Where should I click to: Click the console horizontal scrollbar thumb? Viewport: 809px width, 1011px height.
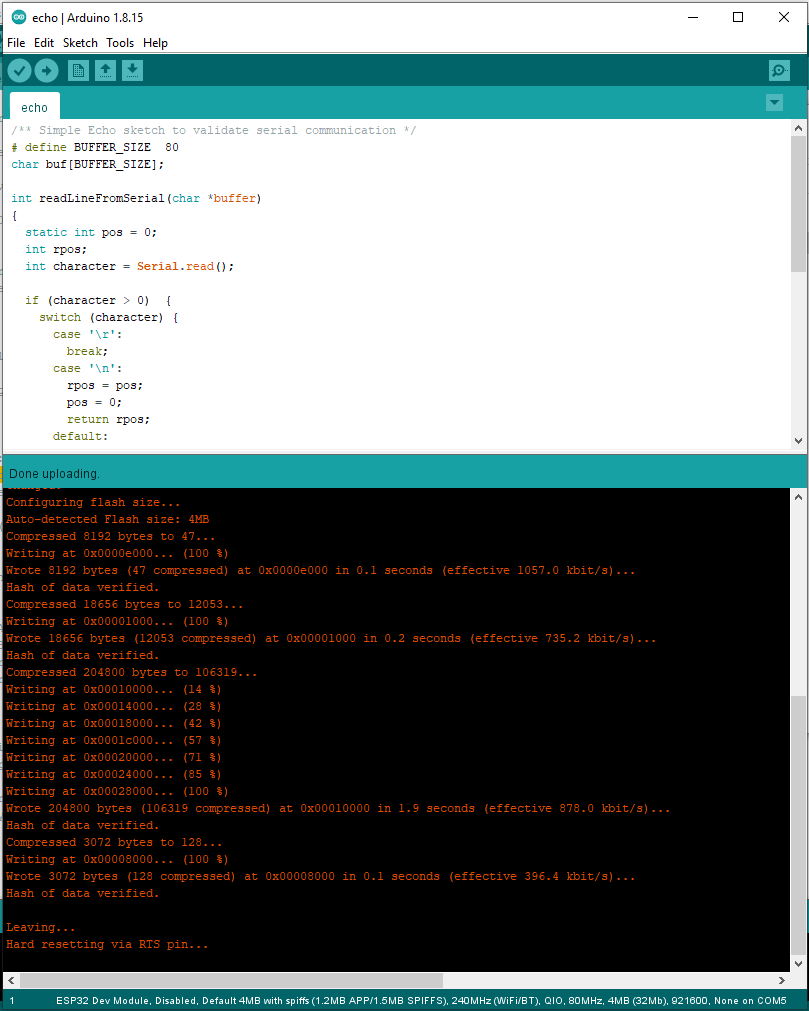(x=231, y=980)
